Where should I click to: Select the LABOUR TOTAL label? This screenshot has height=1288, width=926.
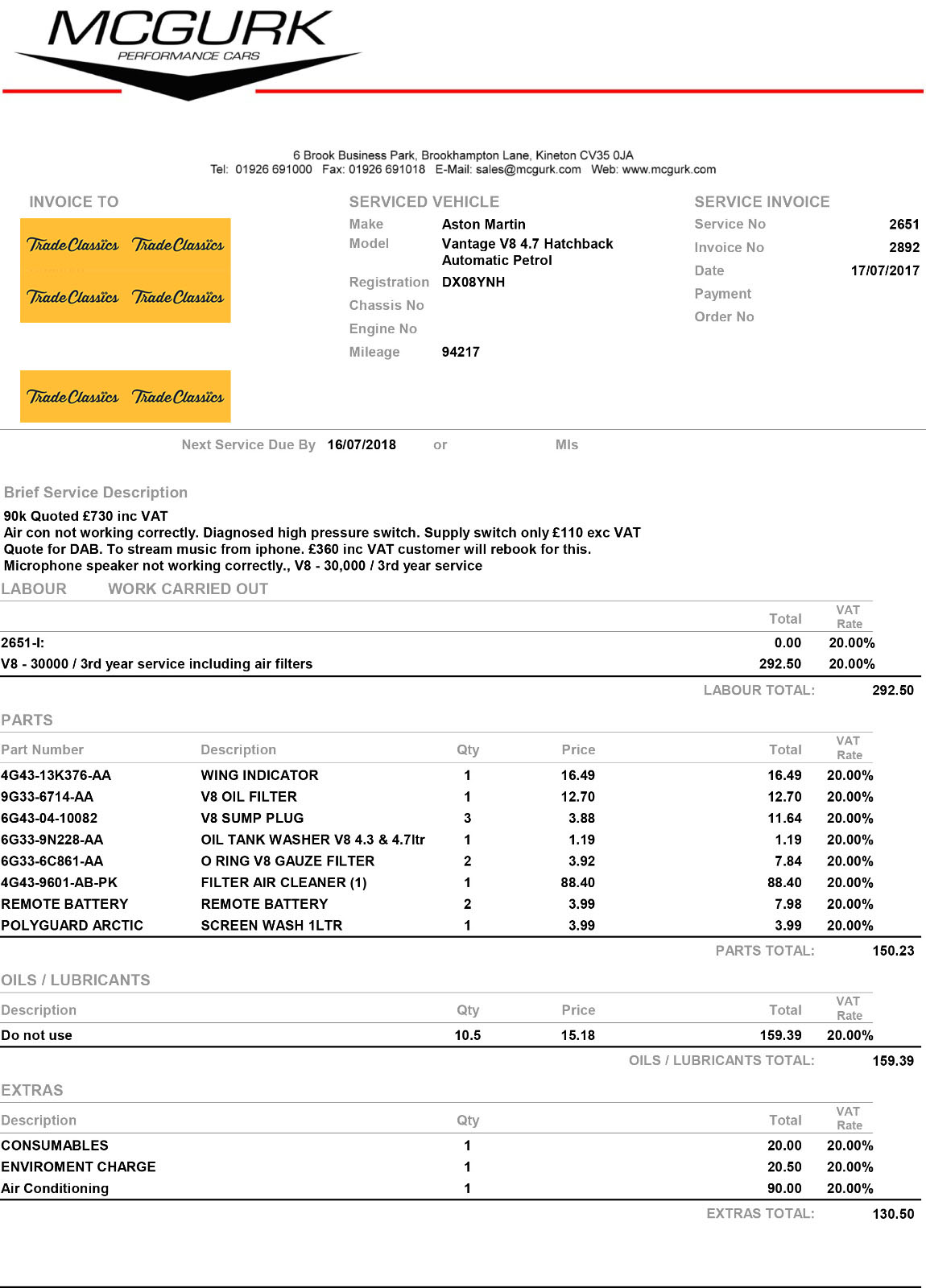(759, 691)
